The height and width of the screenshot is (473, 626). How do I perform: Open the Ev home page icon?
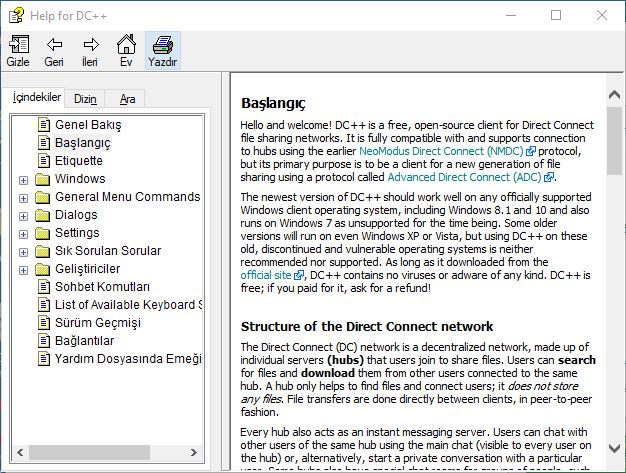click(126, 44)
